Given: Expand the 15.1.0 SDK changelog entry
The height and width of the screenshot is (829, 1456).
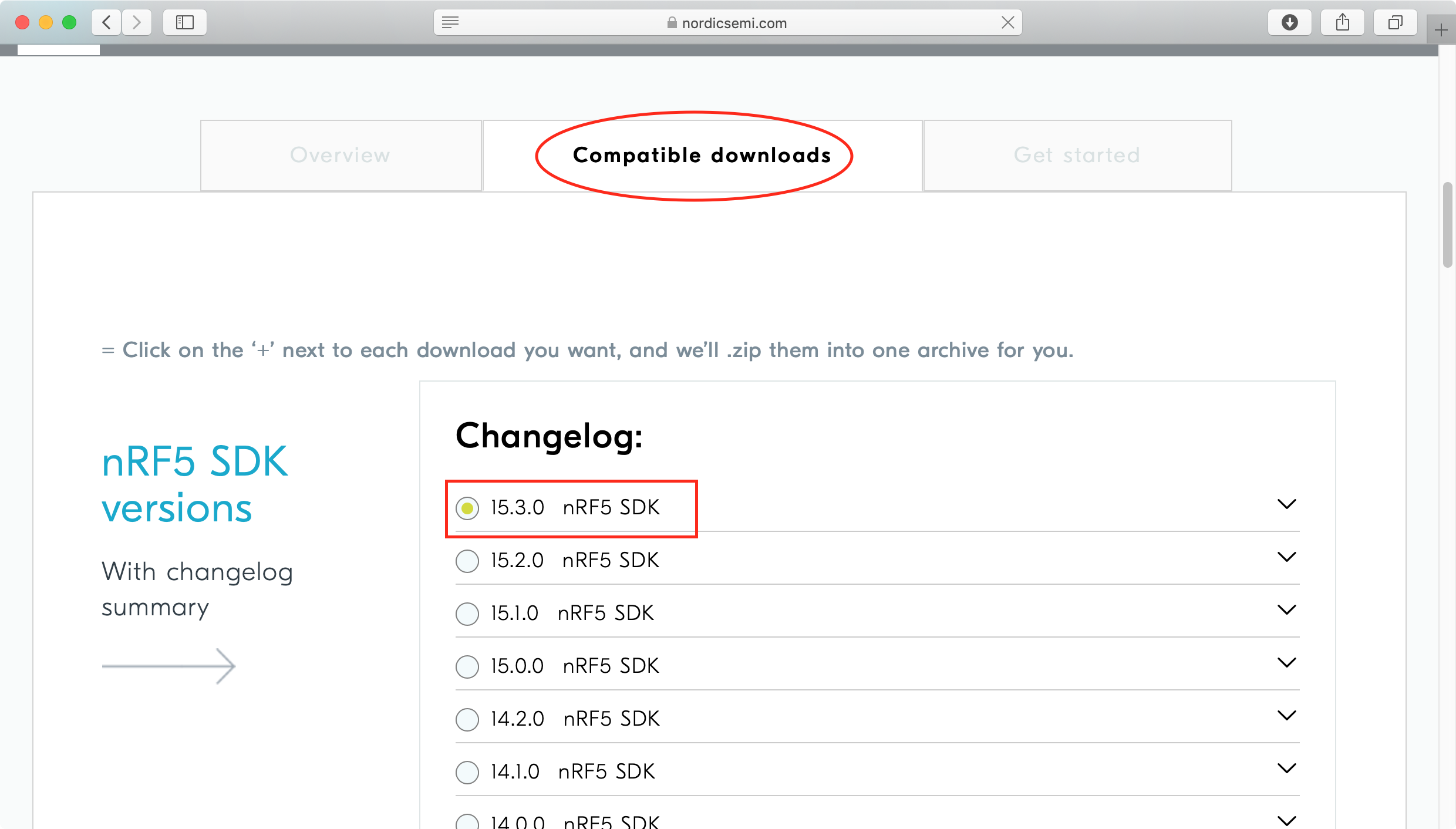Looking at the screenshot, I should [x=1287, y=610].
